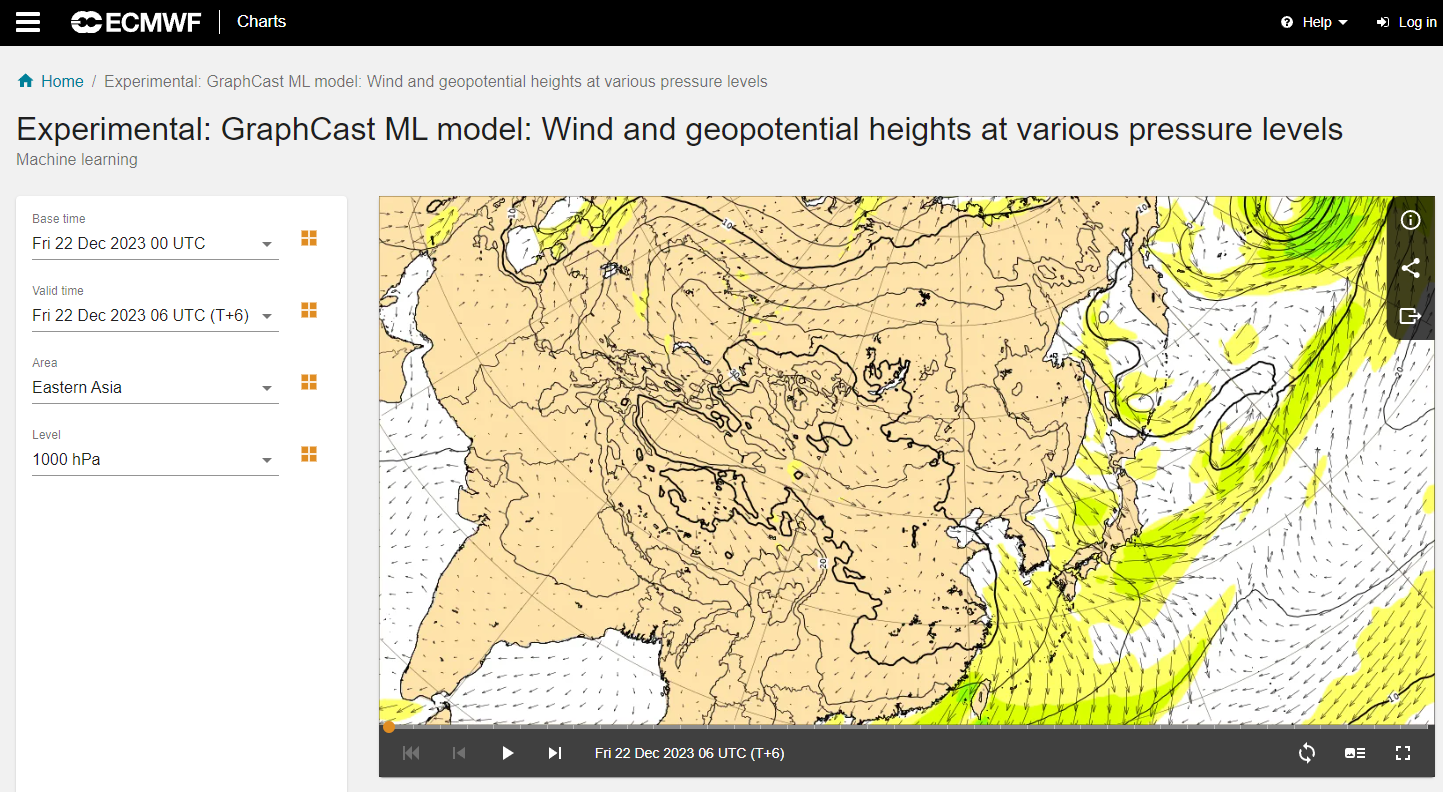Open the chart export icon
This screenshot has height=792, width=1443.
[x=1410, y=316]
